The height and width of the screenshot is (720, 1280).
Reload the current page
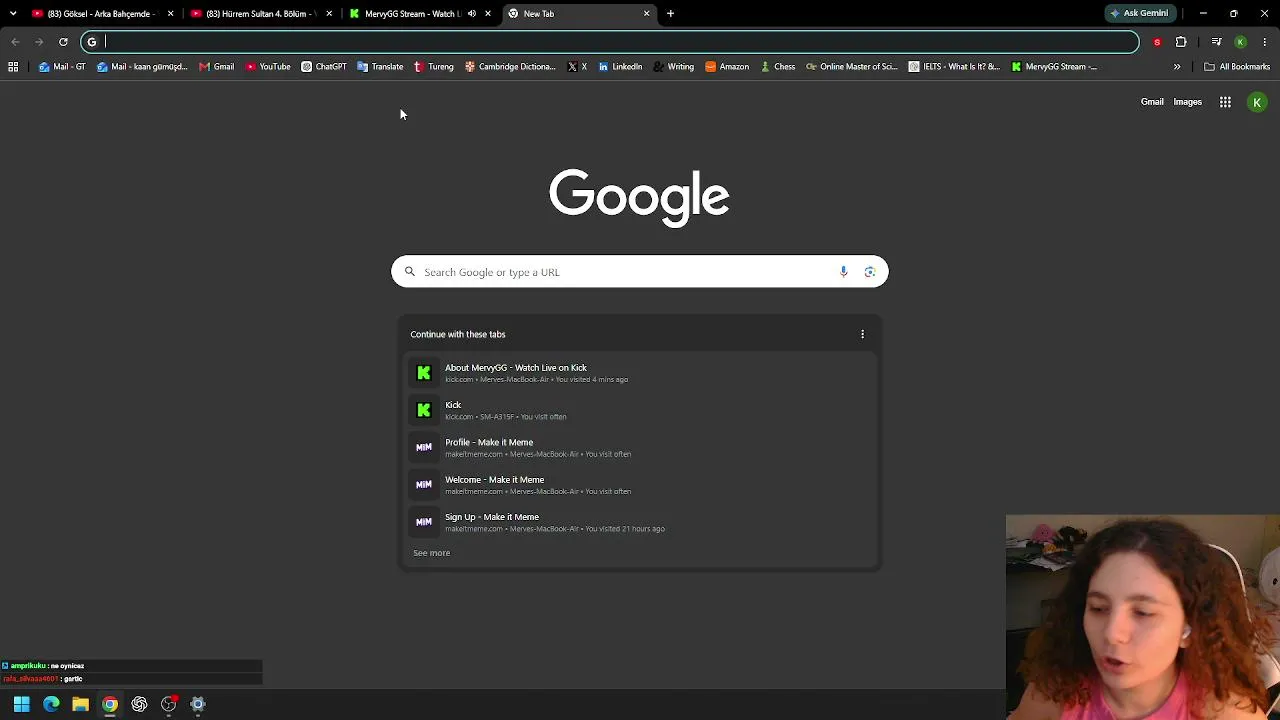coord(63,42)
